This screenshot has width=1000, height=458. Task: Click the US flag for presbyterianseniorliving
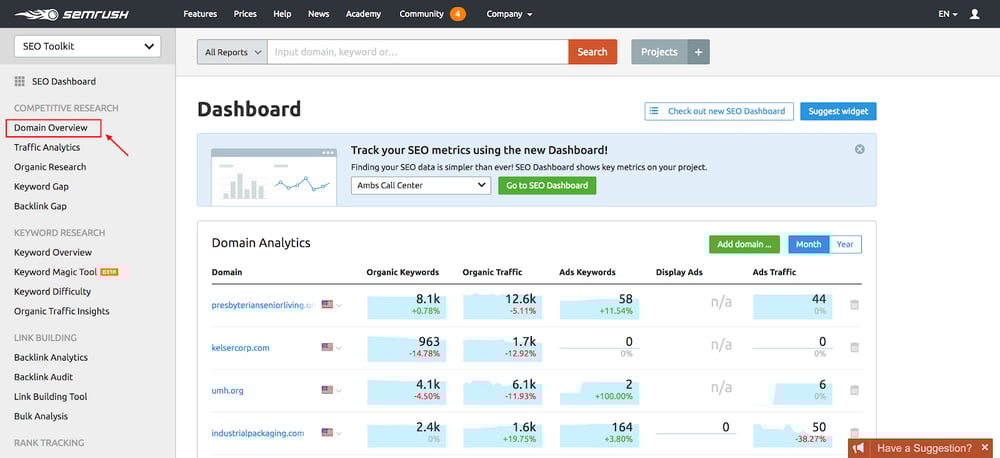[327, 304]
